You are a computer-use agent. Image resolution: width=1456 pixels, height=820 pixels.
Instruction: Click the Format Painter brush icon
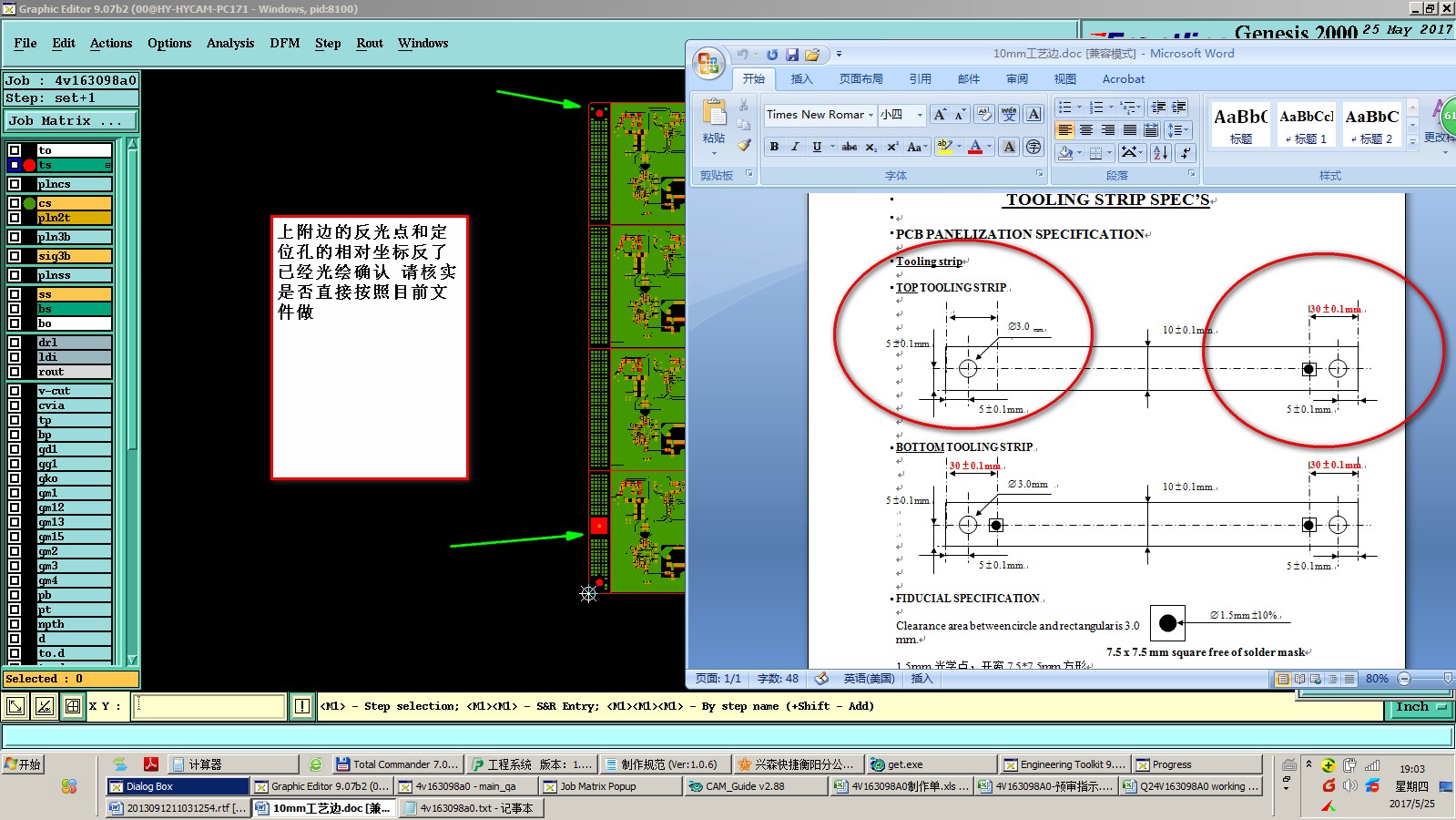tap(744, 145)
